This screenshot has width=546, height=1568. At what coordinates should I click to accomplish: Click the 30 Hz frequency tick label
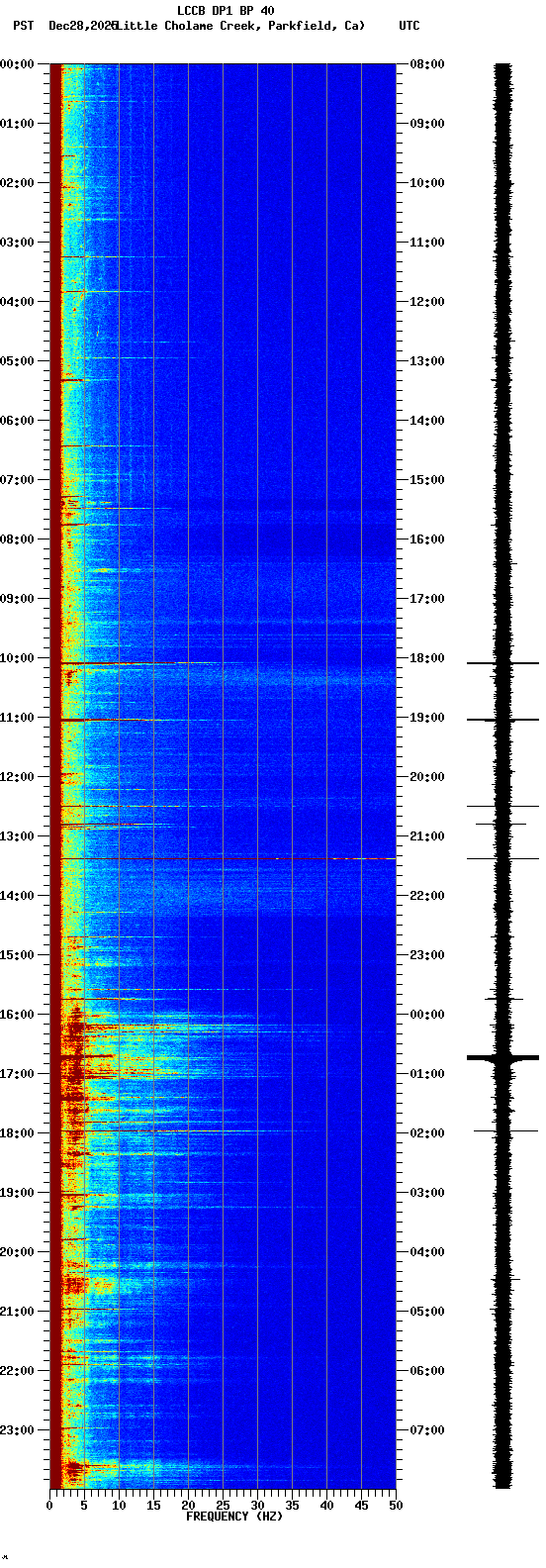tap(257, 1506)
